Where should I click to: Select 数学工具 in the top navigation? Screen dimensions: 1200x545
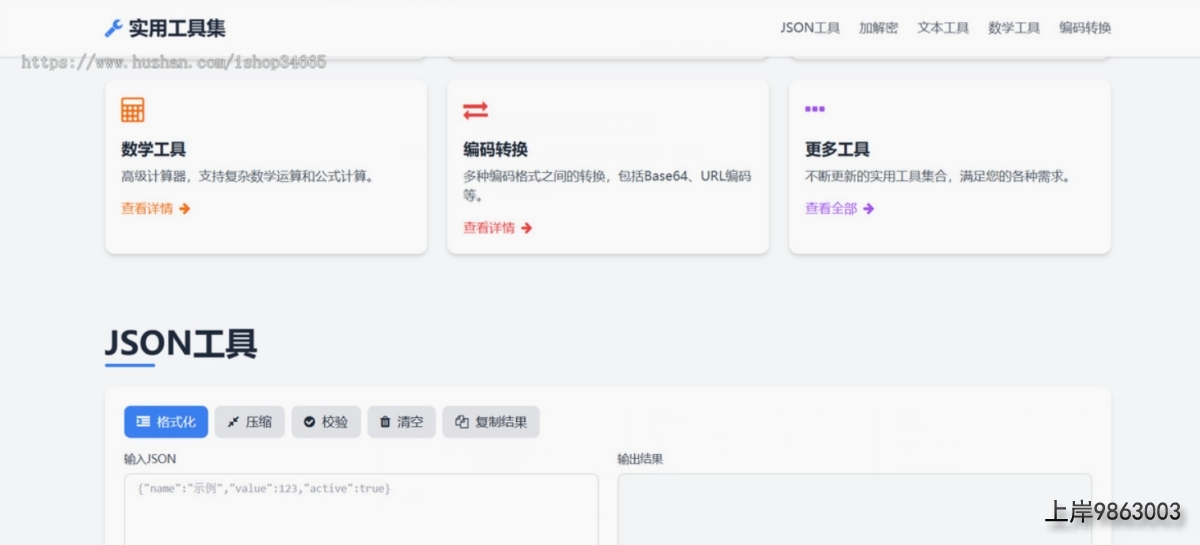pos(1014,28)
